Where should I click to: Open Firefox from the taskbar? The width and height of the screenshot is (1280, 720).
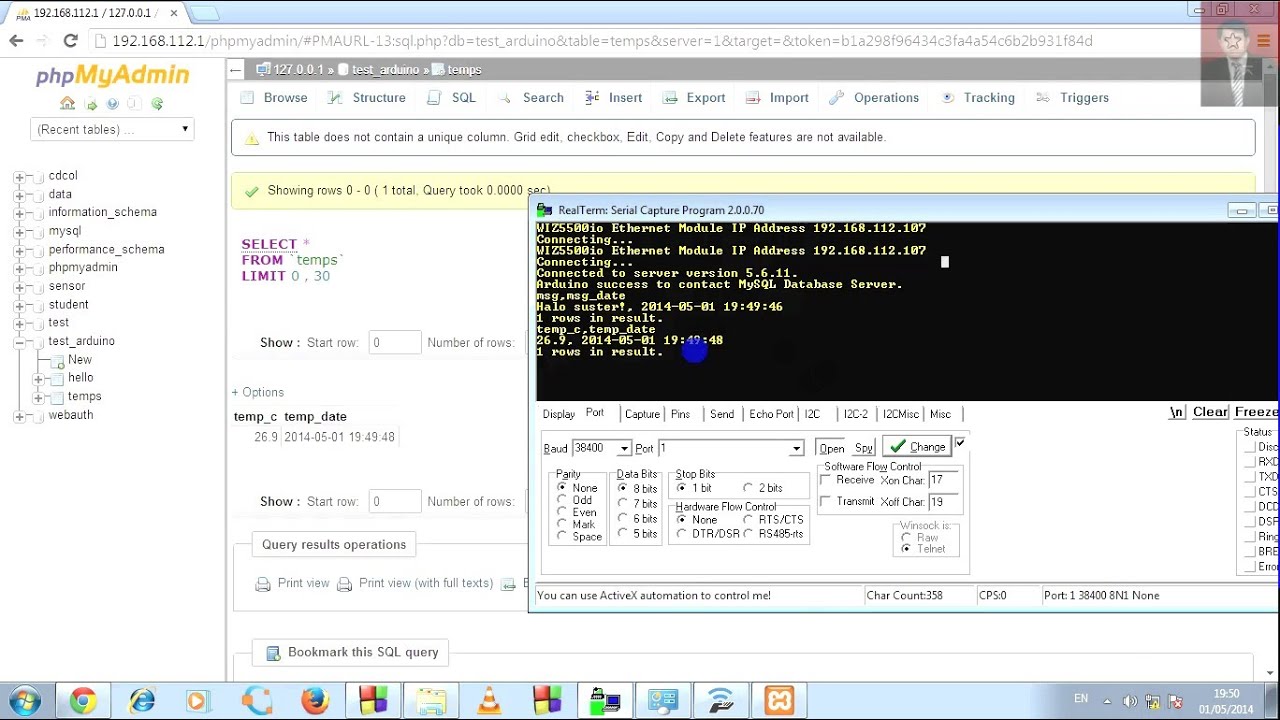[x=315, y=701]
